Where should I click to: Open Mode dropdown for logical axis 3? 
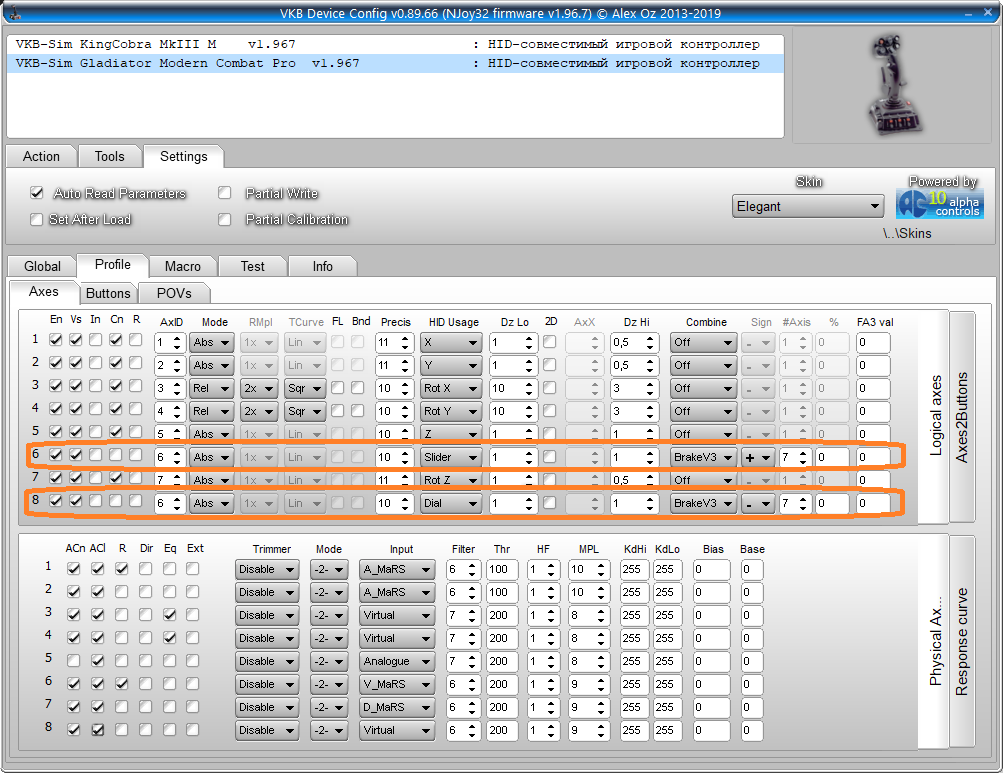click(x=212, y=388)
